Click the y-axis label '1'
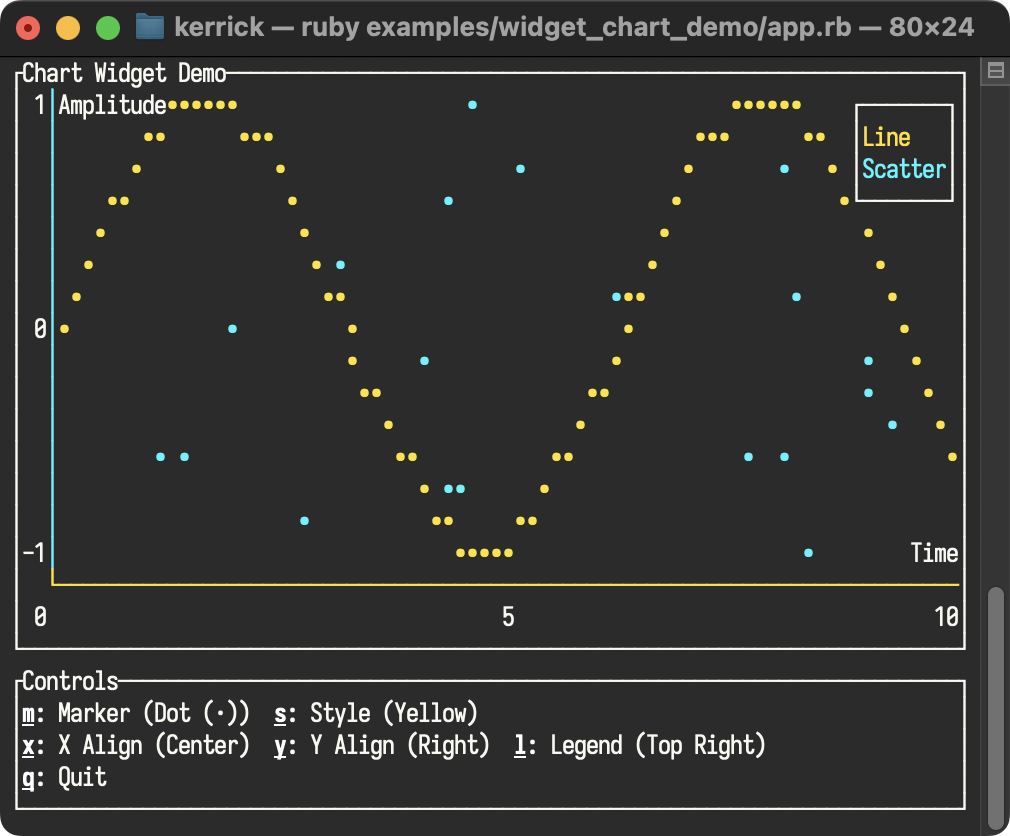The height and width of the screenshot is (836, 1010). click(x=40, y=105)
